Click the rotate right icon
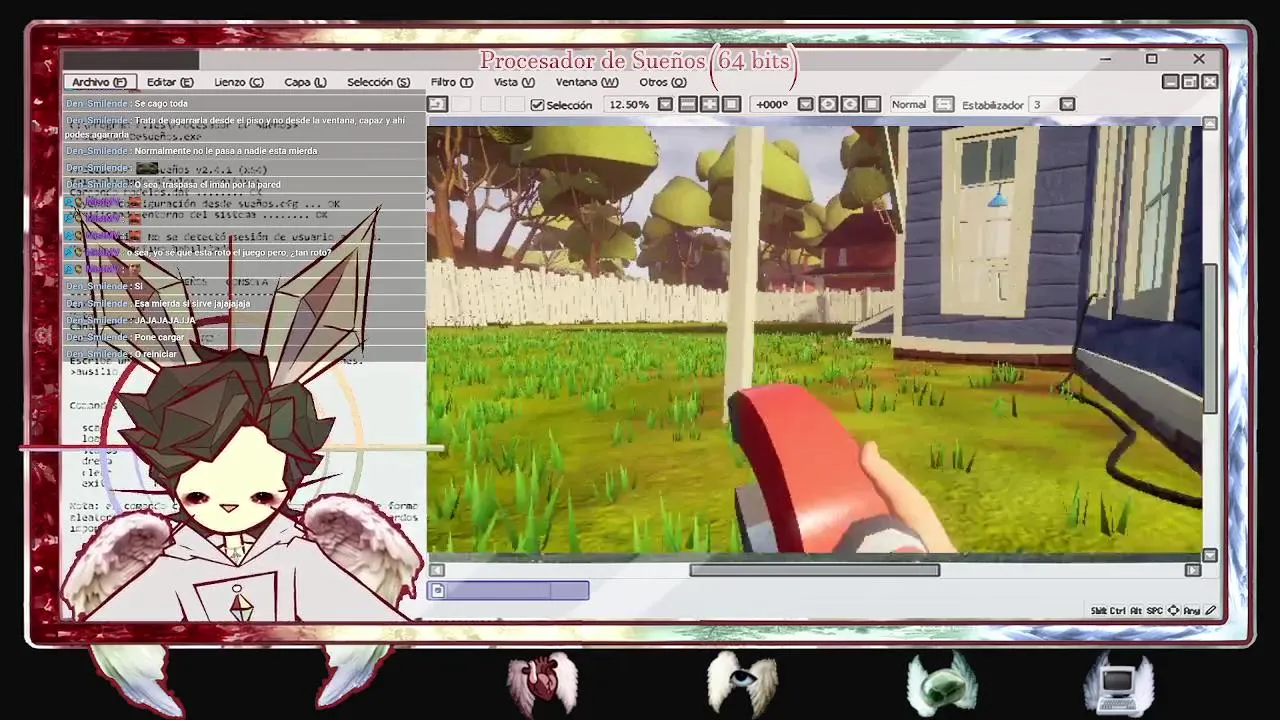Viewport: 1280px width, 720px height. point(850,104)
